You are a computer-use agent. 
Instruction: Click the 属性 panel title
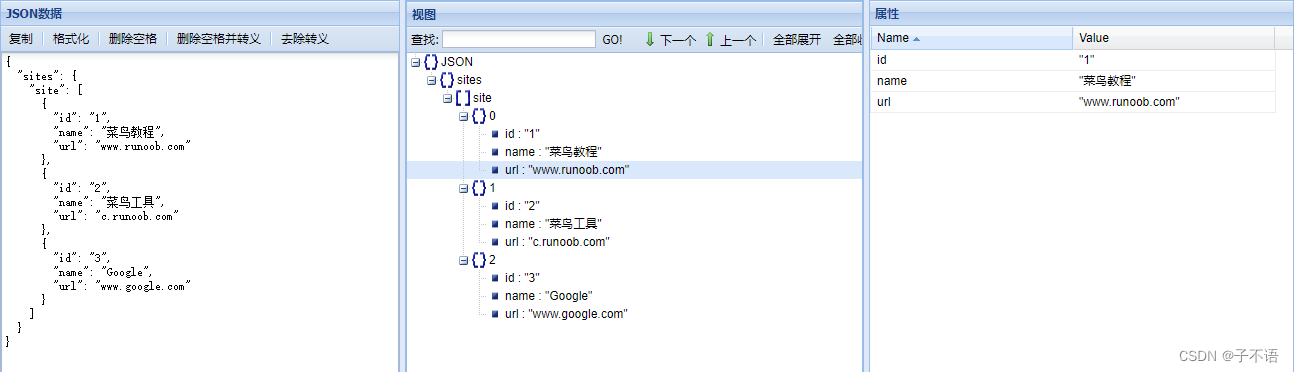888,13
